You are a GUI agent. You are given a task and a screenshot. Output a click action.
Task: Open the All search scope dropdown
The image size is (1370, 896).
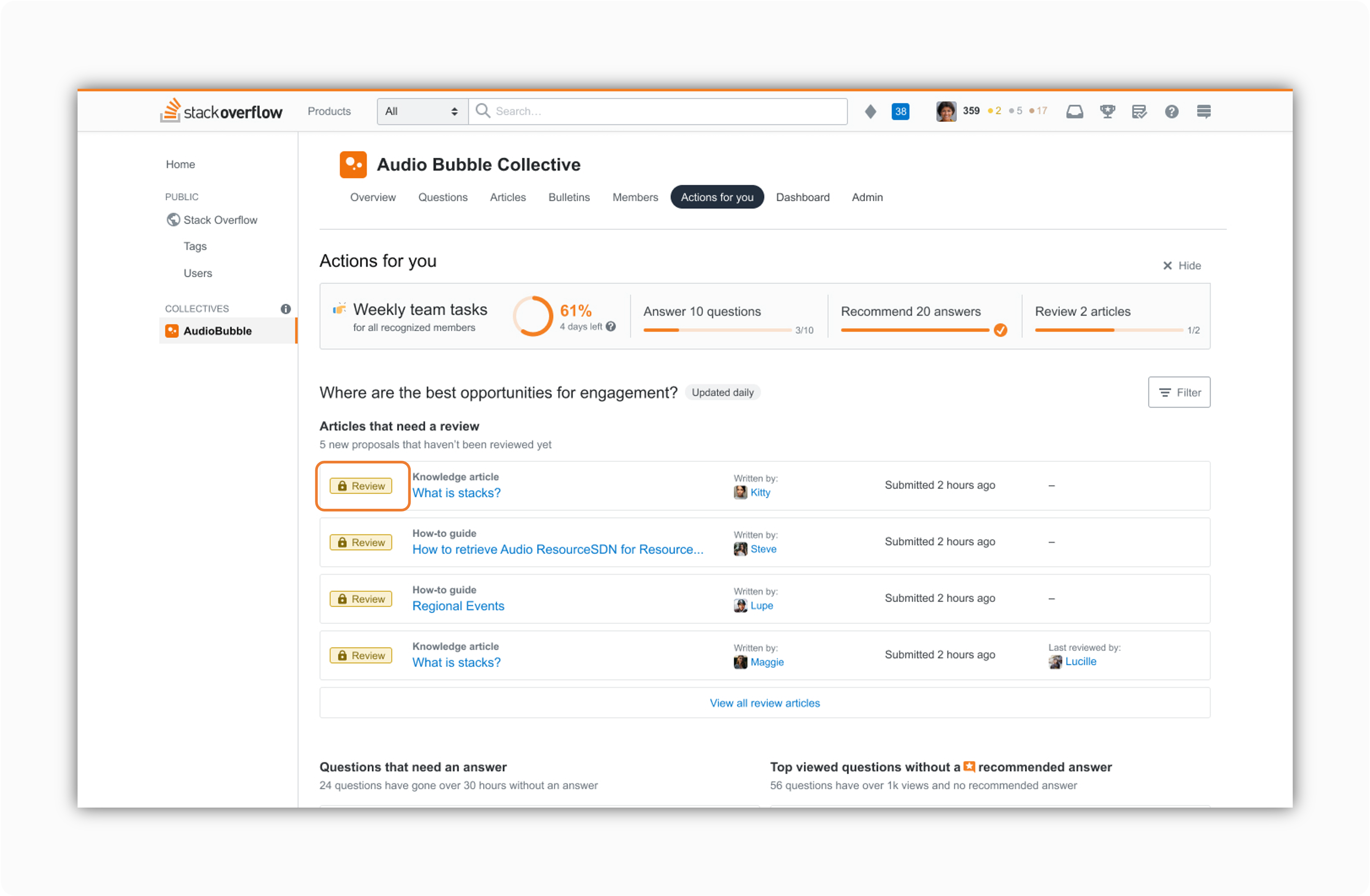tap(422, 111)
